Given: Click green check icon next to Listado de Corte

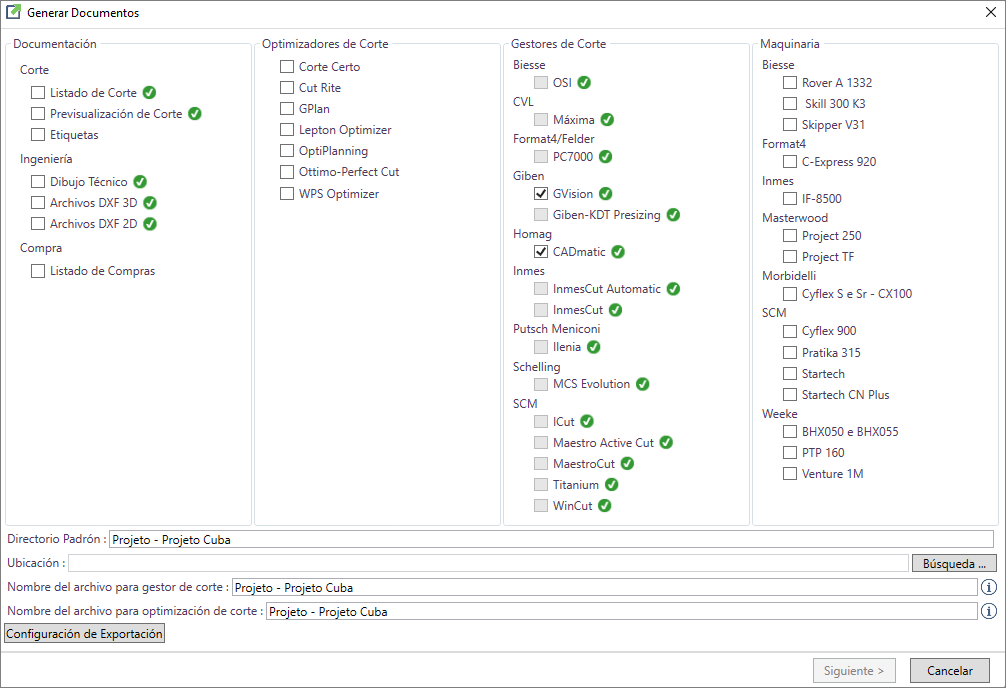Looking at the screenshot, I should coord(149,92).
